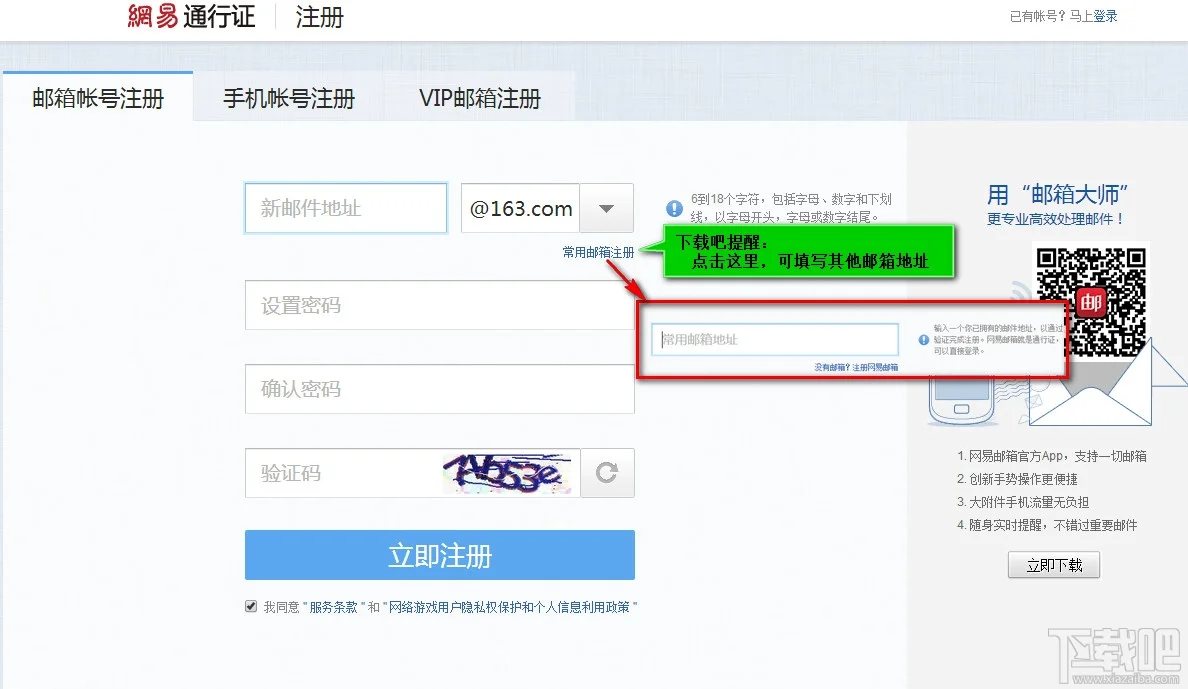The height and width of the screenshot is (689, 1188).
Task: Switch to 邮箱帐号注册 tab
Action: click(98, 97)
